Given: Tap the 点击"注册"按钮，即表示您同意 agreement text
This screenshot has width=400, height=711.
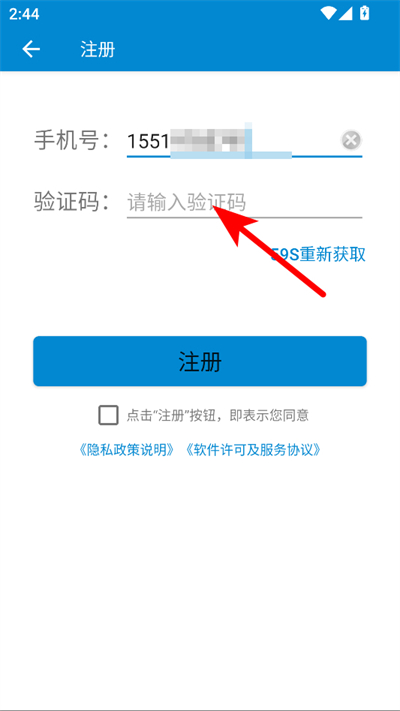Looking at the screenshot, I should 218,415.
